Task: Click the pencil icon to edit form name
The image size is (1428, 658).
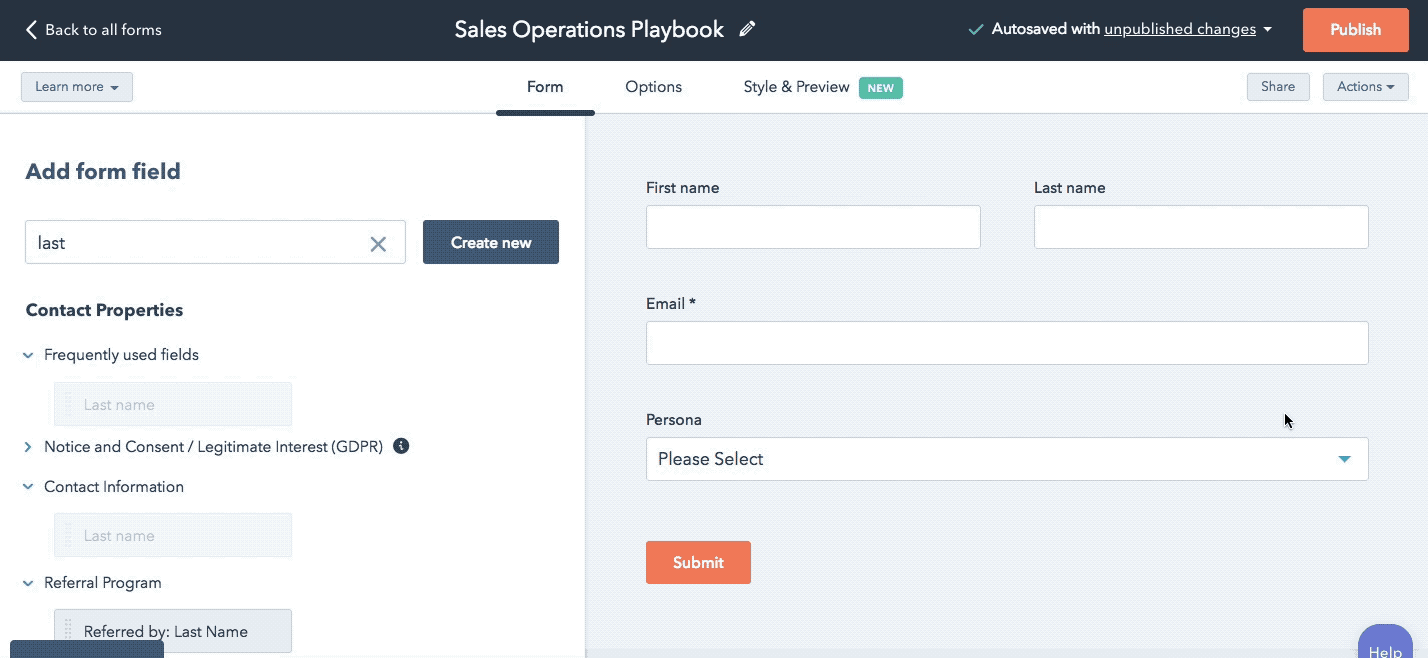Action: 747,29
